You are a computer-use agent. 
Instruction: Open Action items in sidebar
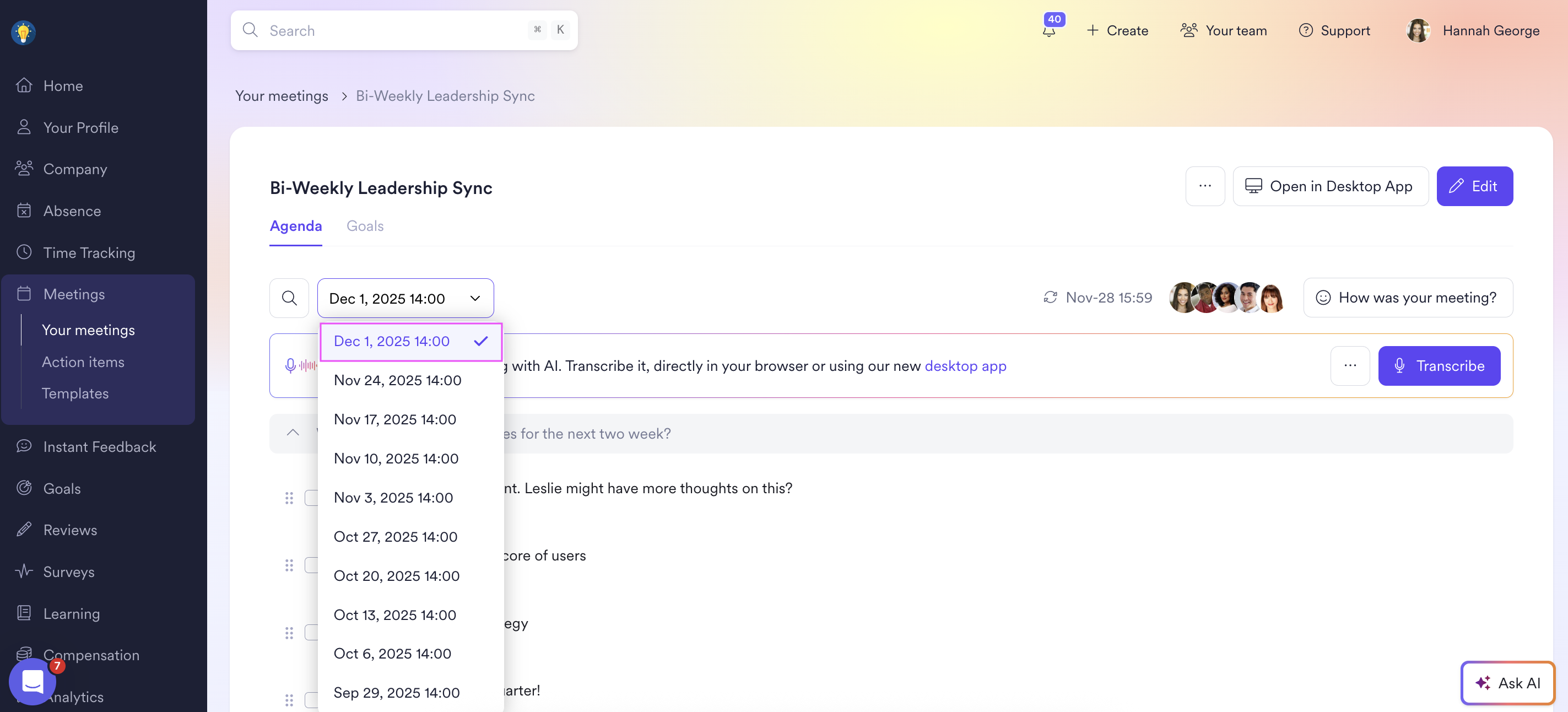(x=83, y=362)
